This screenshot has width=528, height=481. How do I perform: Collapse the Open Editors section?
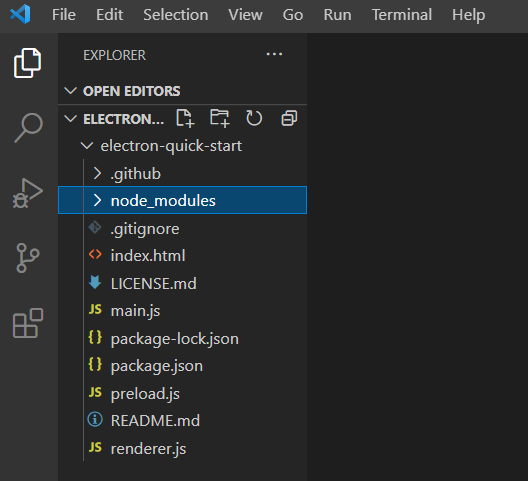click(x=70, y=91)
